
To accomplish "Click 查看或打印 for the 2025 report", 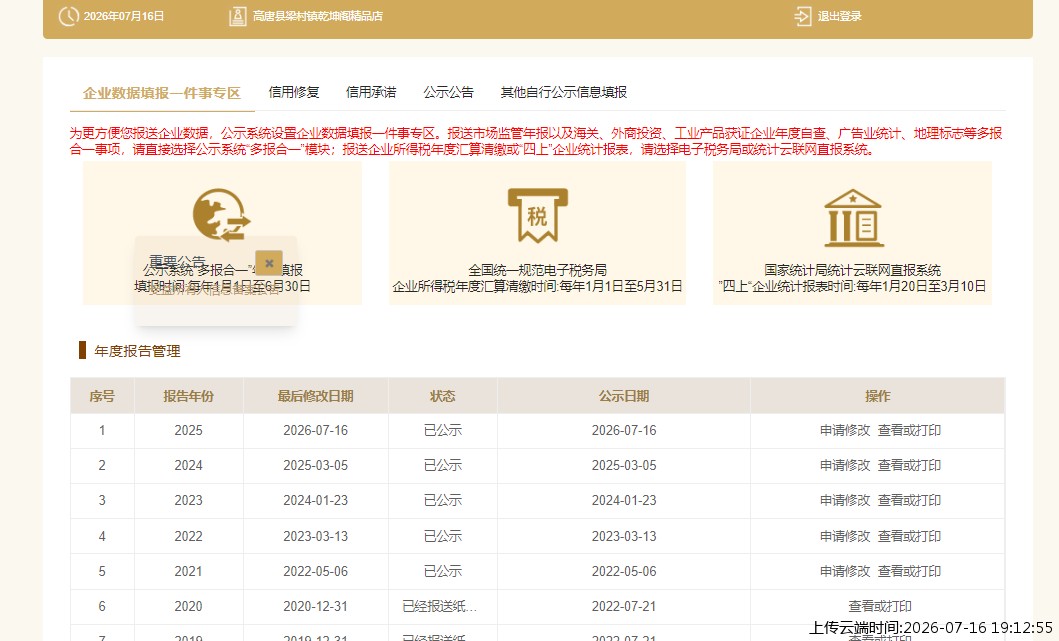I will pos(909,430).
